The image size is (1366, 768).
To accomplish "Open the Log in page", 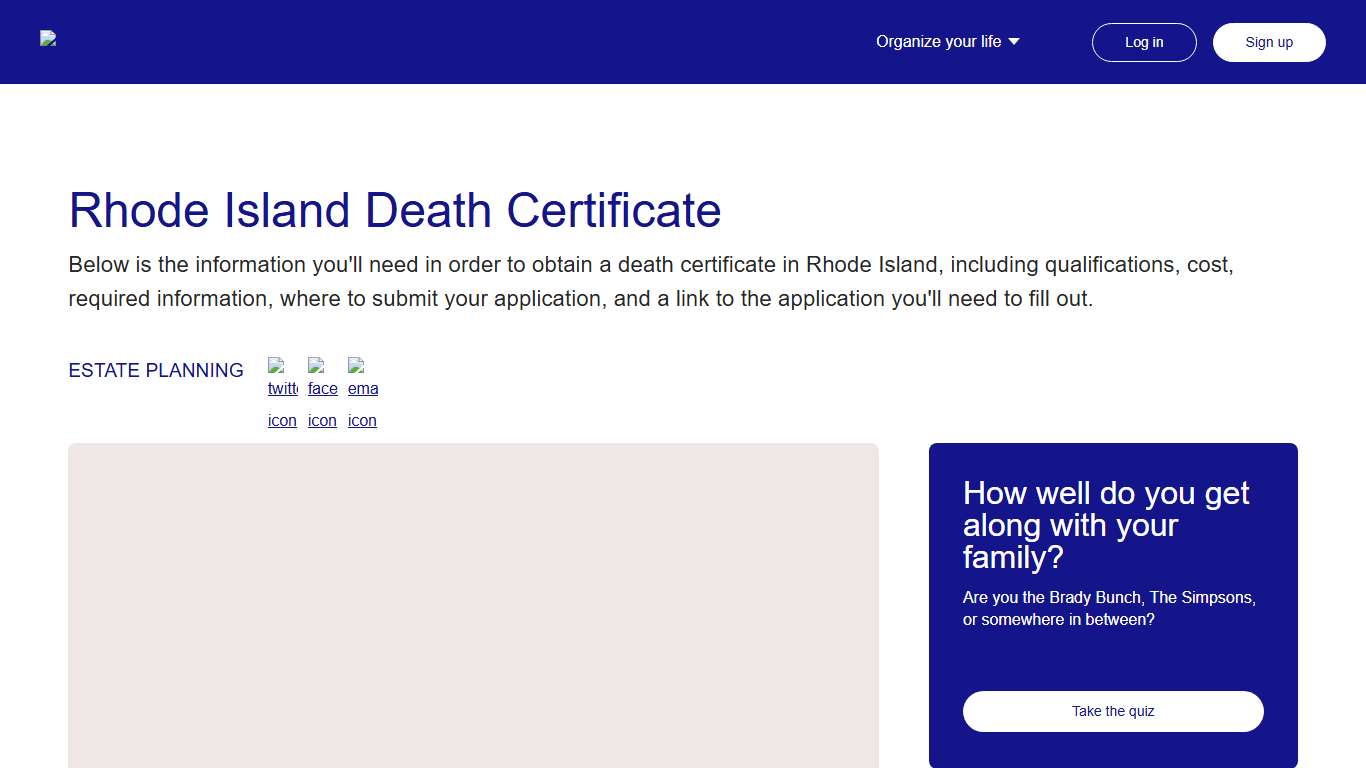I will [1144, 42].
